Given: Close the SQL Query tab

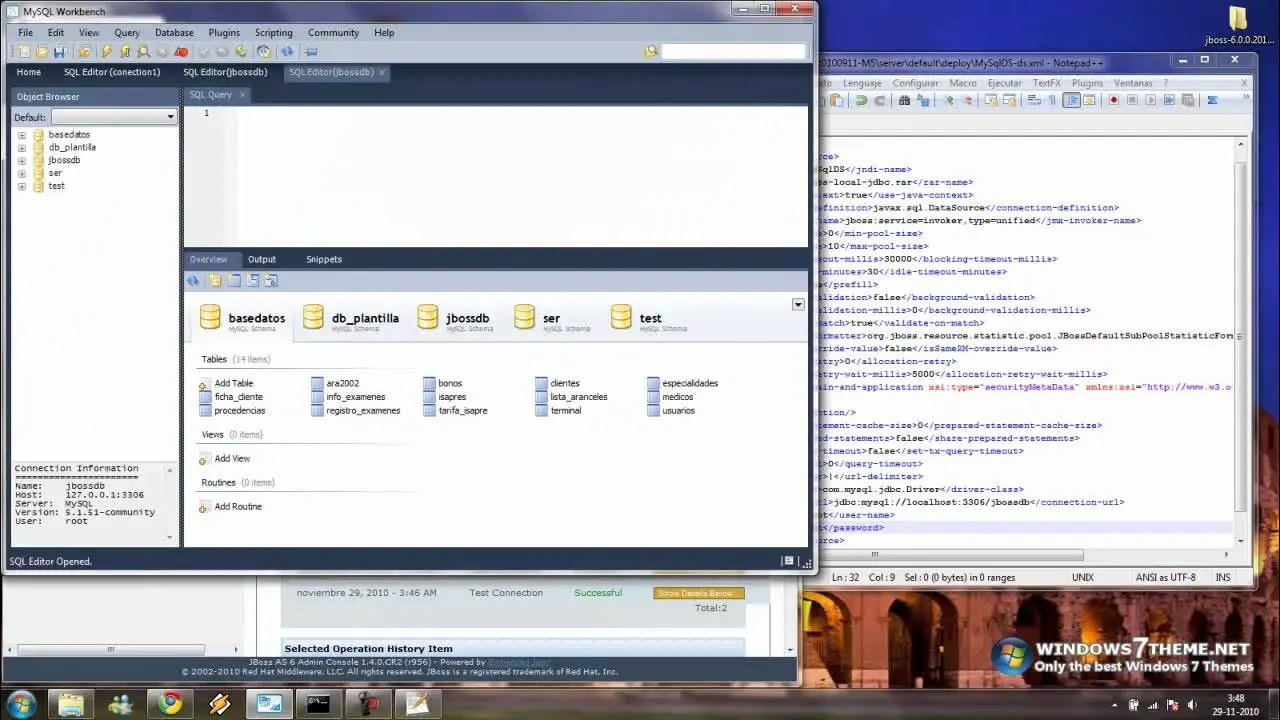Looking at the screenshot, I should (242, 95).
